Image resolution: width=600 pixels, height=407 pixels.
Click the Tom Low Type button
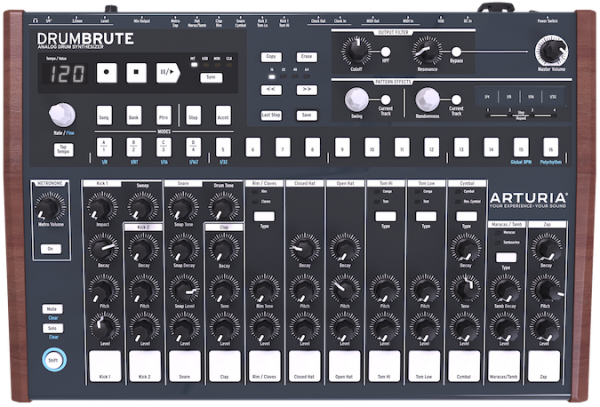click(x=426, y=217)
